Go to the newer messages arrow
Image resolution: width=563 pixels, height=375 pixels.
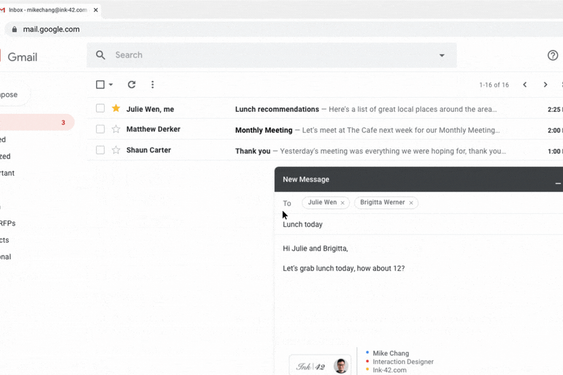click(x=525, y=84)
